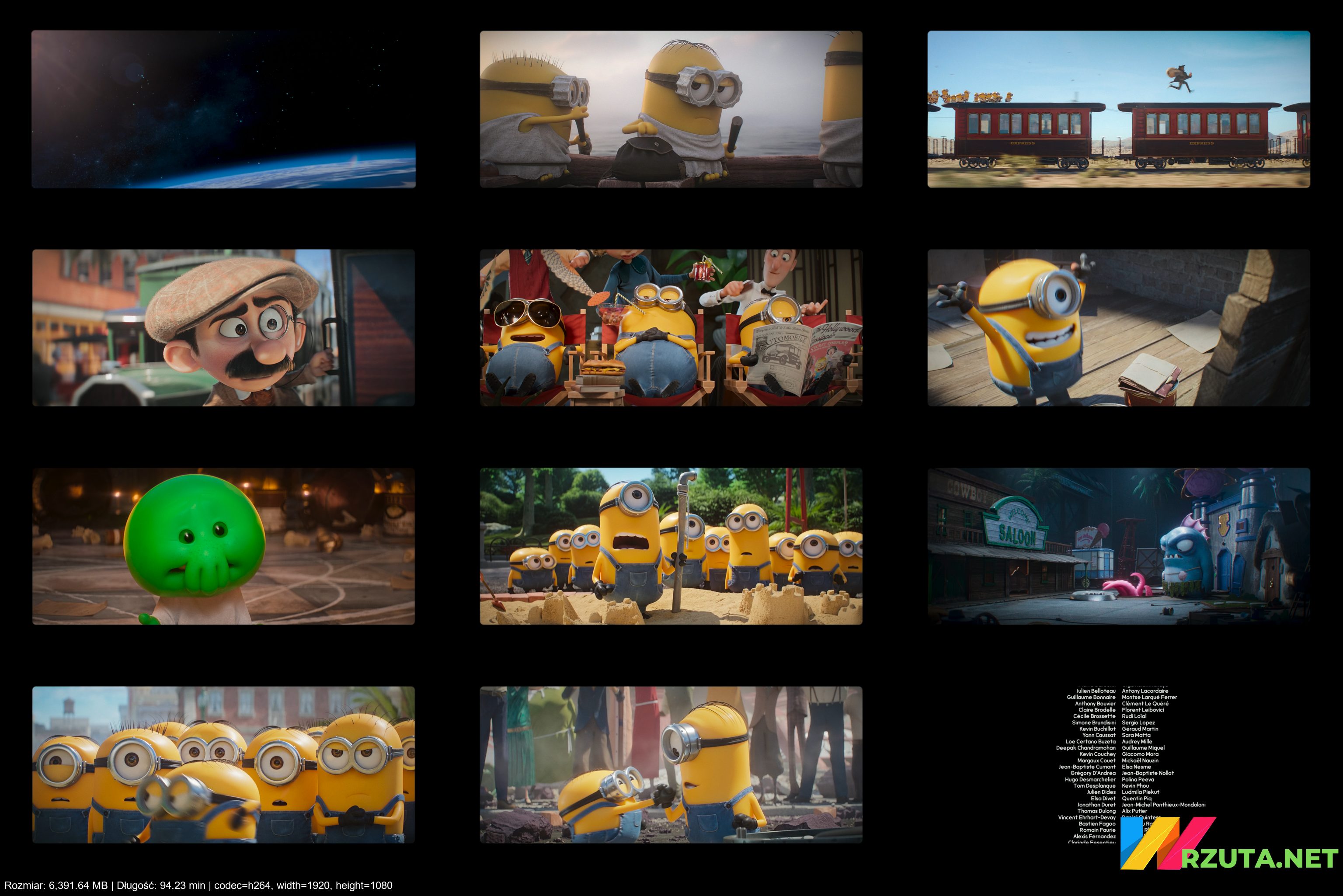Click the 'codec=h264' text
Screen dimensions: 1343x896
pyautogui.click(x=242, y=886)
